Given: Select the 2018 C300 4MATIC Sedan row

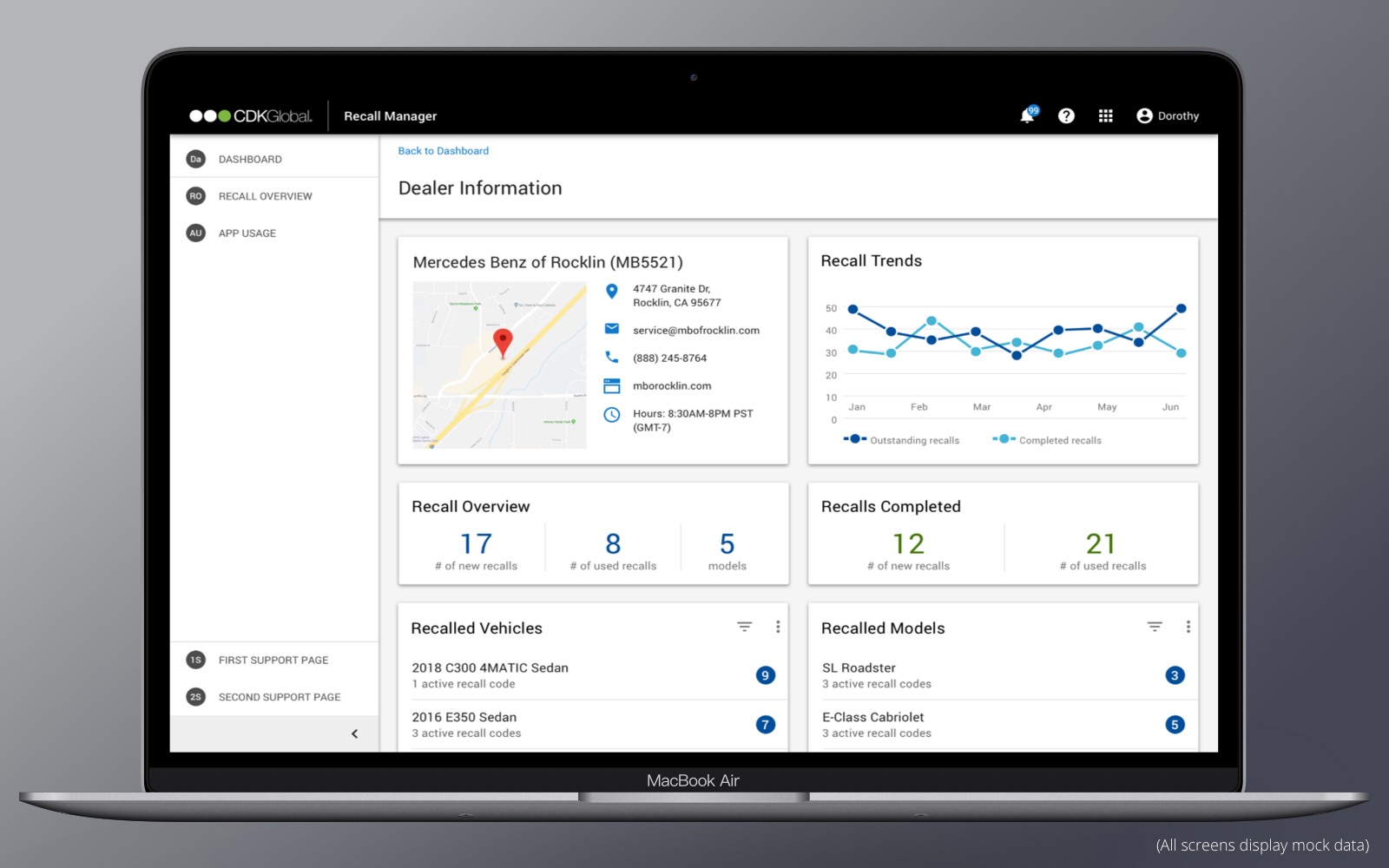Looking at the screenshot, I should coord(593,675).
